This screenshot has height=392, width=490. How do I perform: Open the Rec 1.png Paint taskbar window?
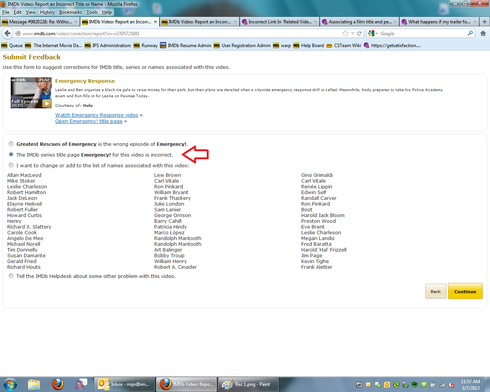tap(248, 384)
